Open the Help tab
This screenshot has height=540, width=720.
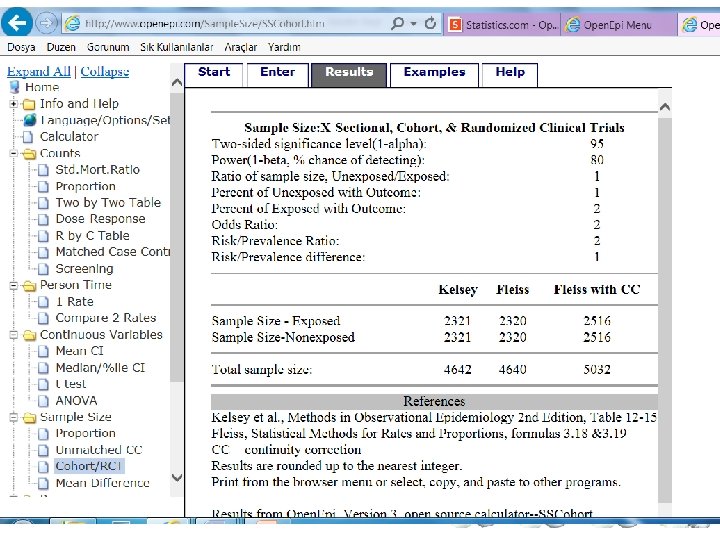[510, 74]
